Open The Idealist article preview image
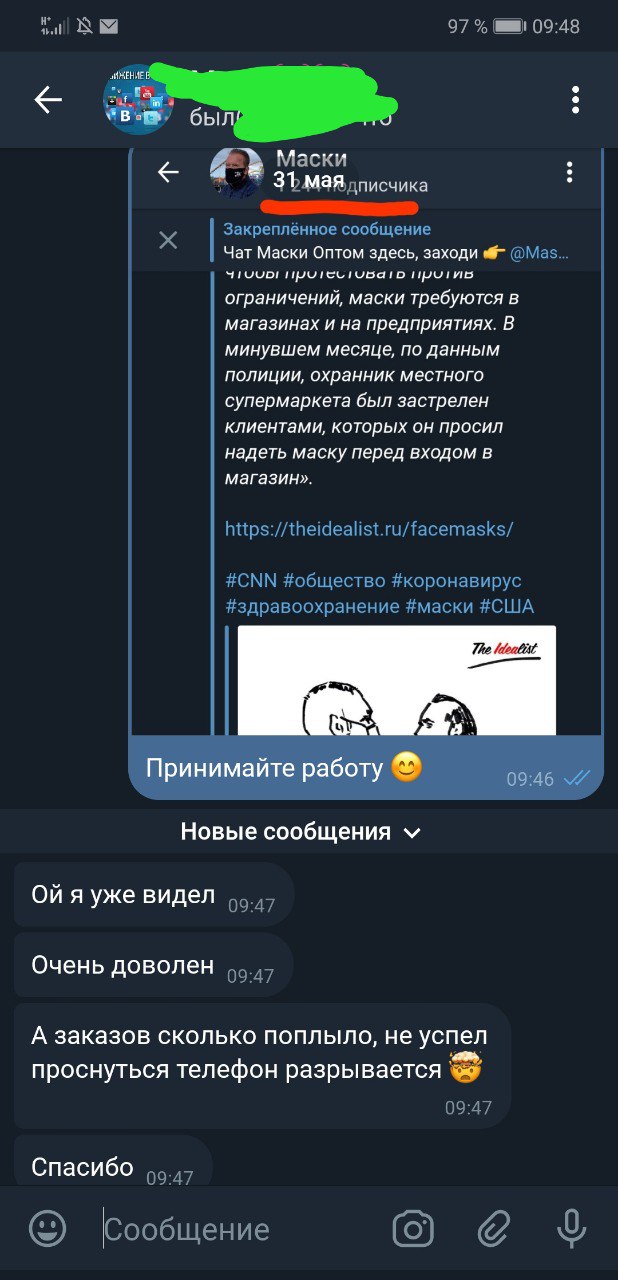Screen dimensions: 618x1280 (x=397, y=681)
